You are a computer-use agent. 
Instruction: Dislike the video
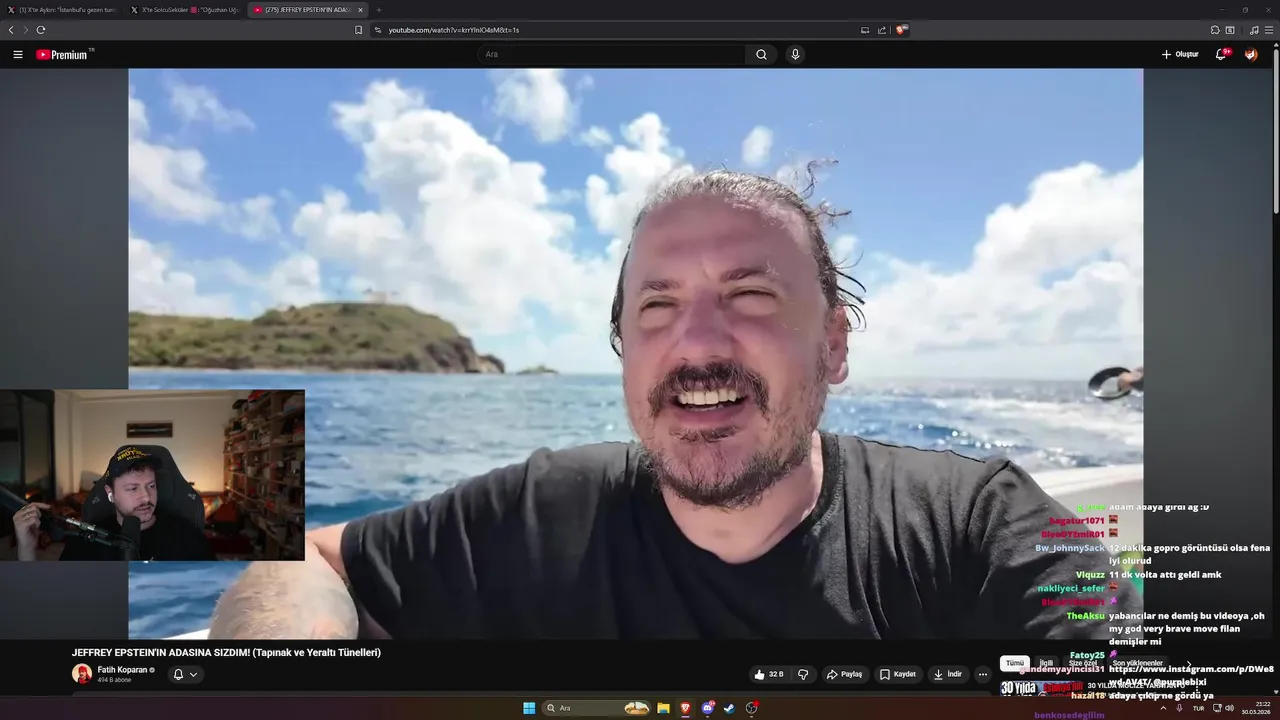(x=803, y=675)
